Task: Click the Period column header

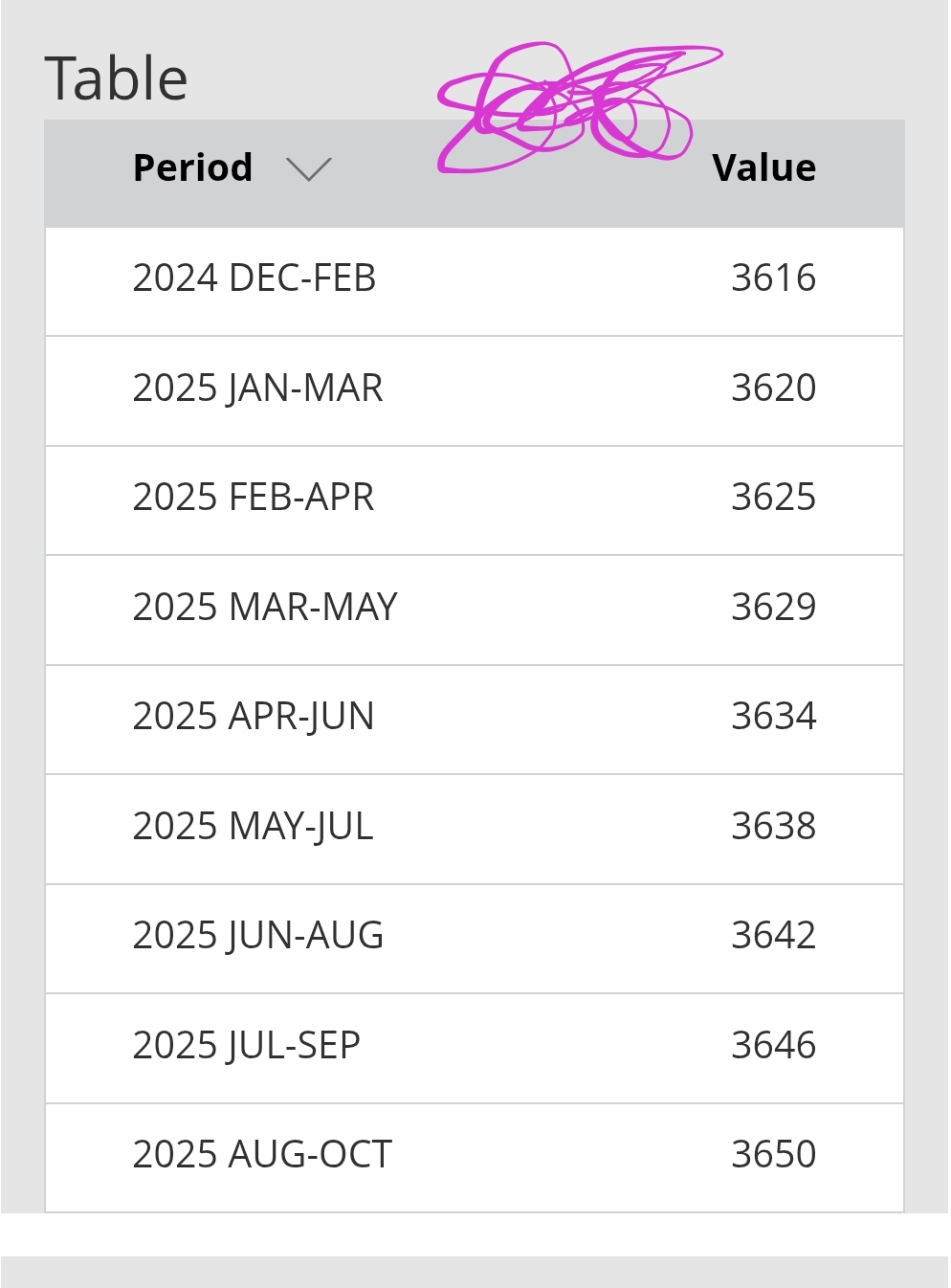Action: pyautogui.click(x=193, y=168)
